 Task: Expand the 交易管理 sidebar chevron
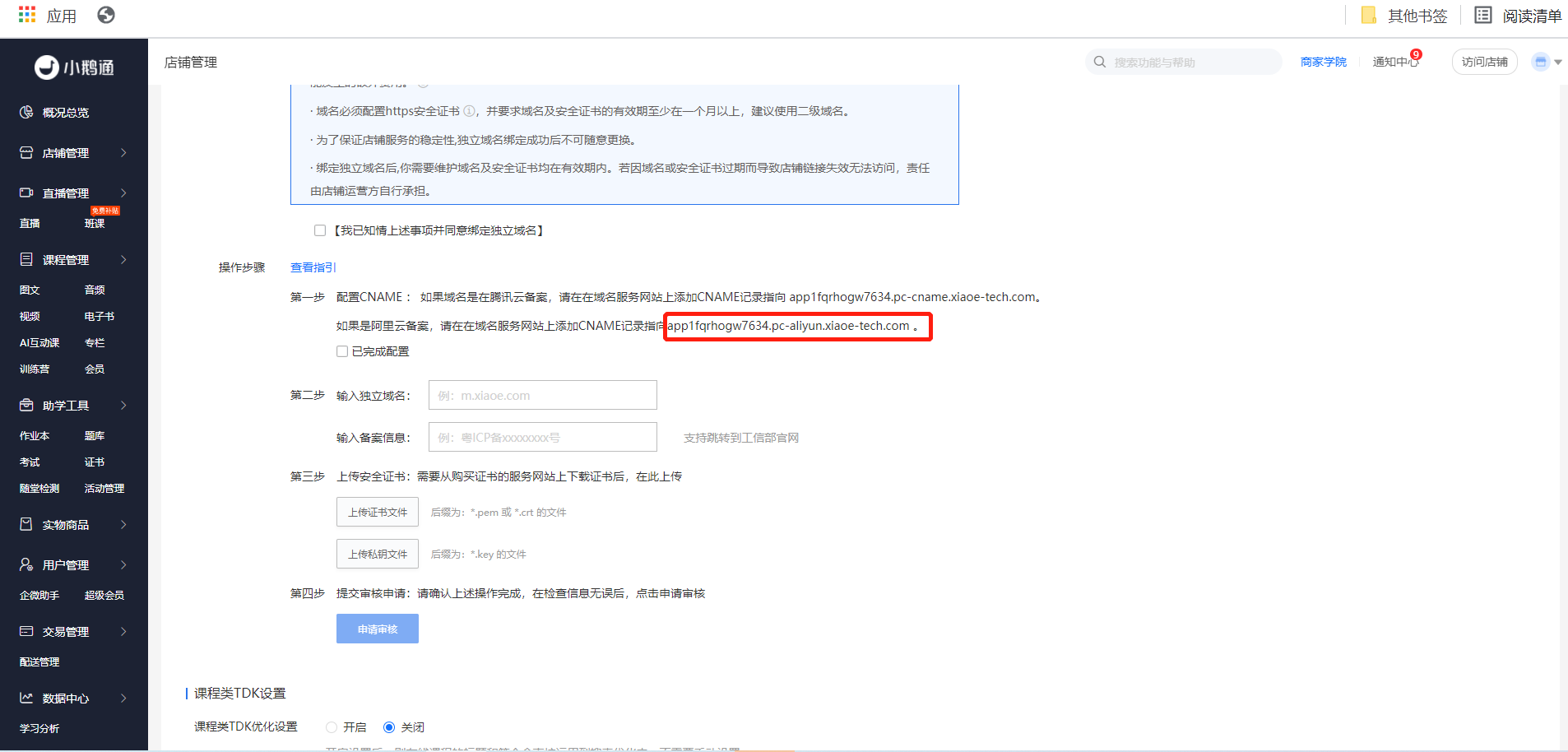[x=123, y=631]
